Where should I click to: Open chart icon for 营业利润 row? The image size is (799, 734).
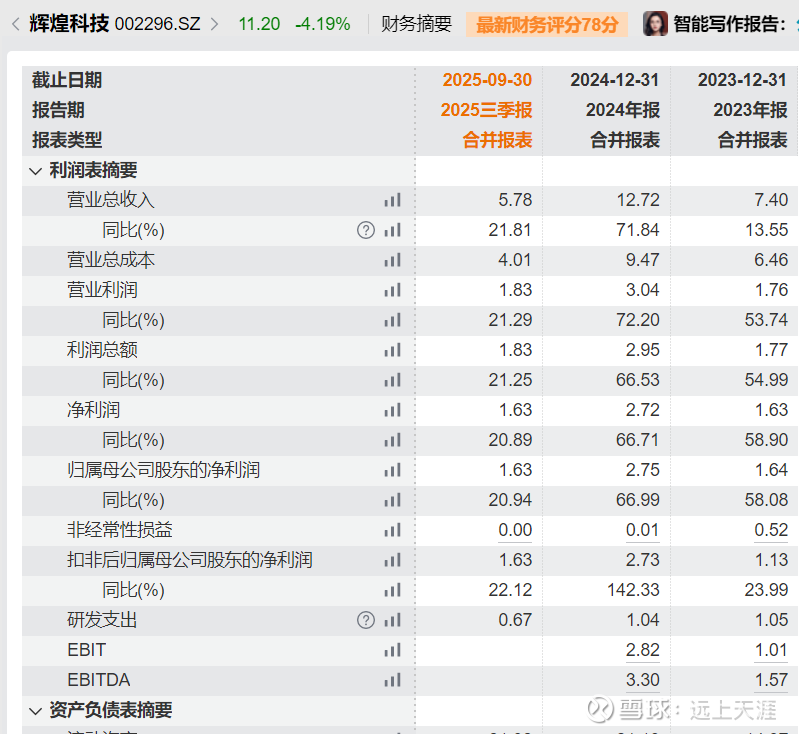pos(392,290)
